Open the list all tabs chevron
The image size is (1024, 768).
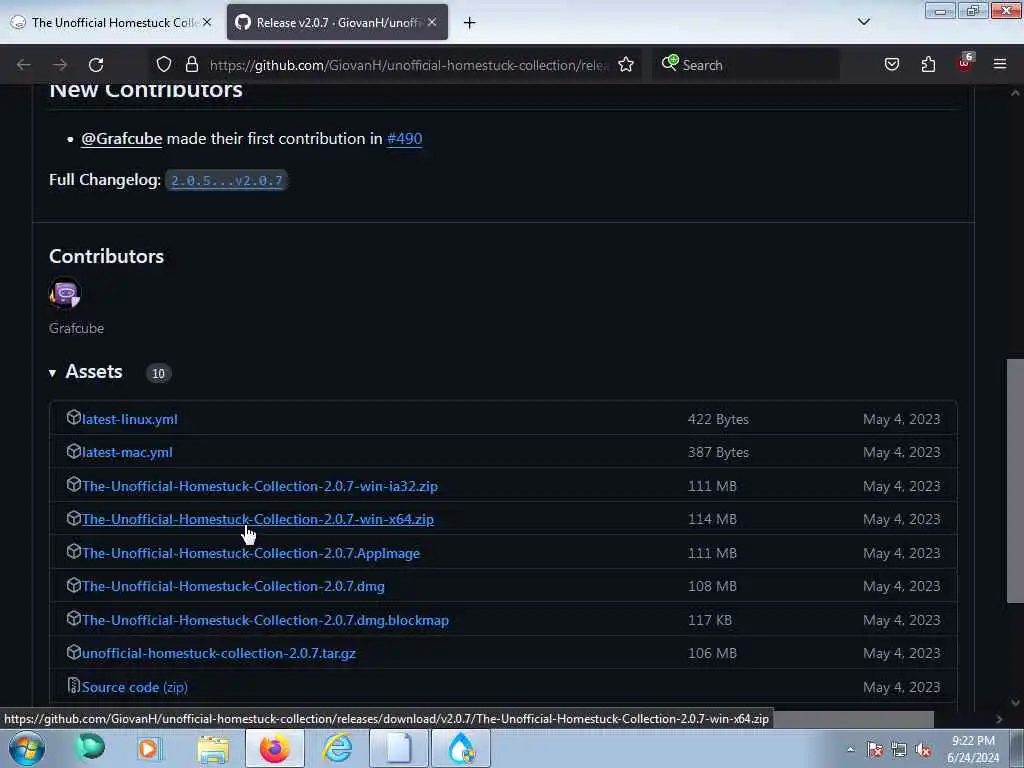coord(864,22)
